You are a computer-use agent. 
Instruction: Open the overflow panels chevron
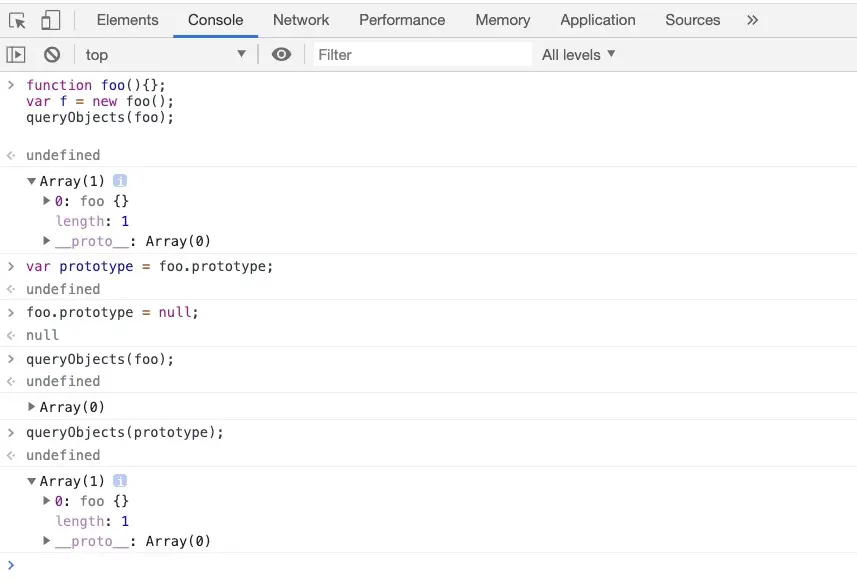tap(752, 19)
